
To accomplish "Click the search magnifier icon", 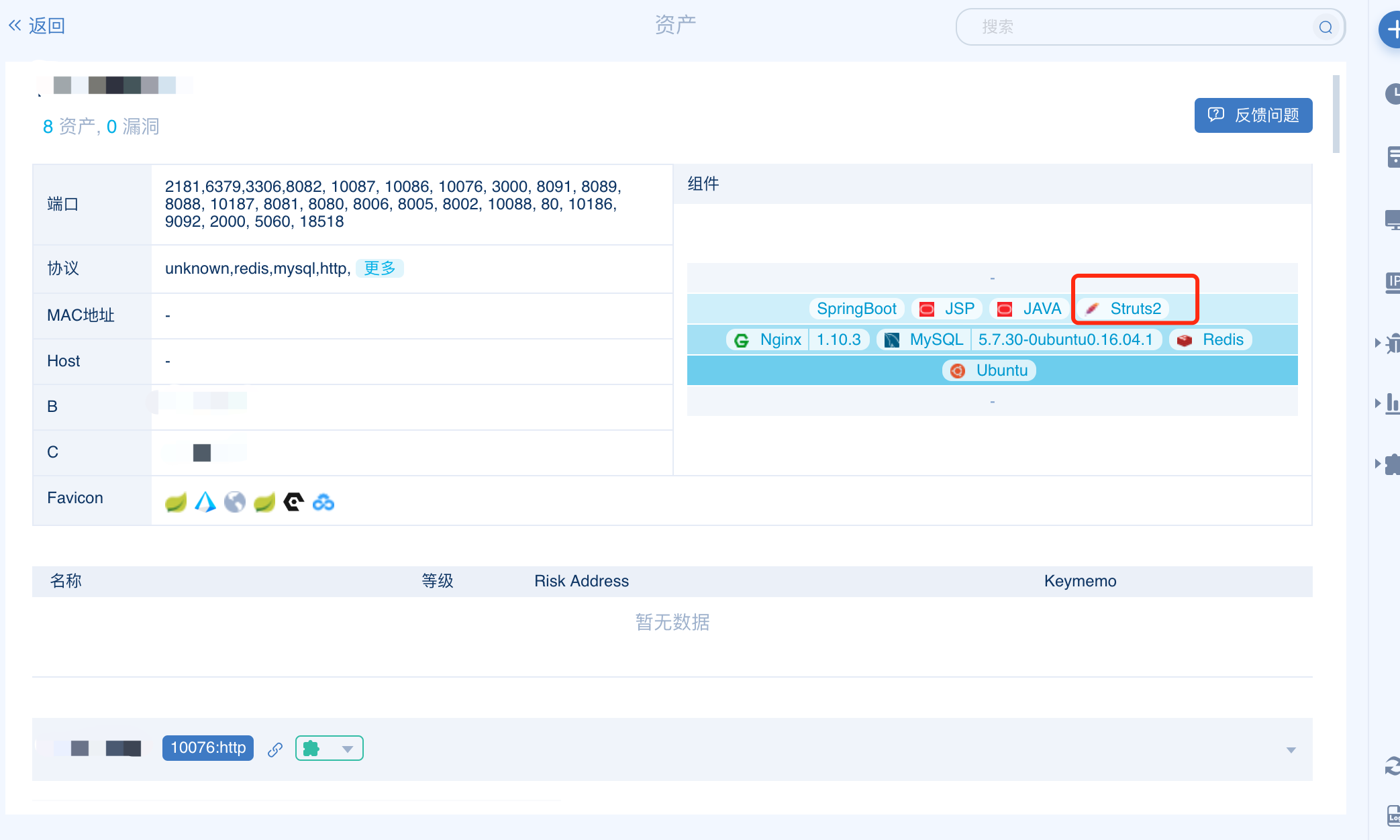I will (1325, 27).
